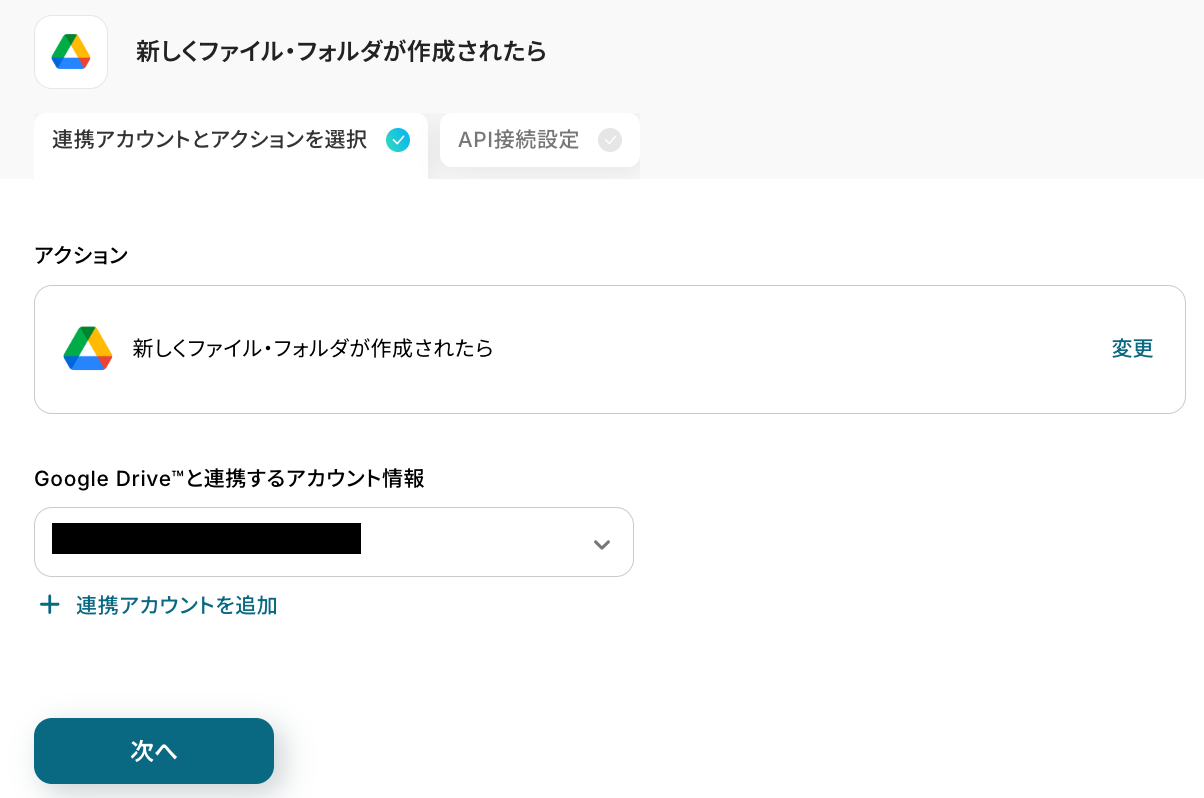Click the plus icon beside 連携アカウントを追加
1204x798 pixels.
(49, 605)
